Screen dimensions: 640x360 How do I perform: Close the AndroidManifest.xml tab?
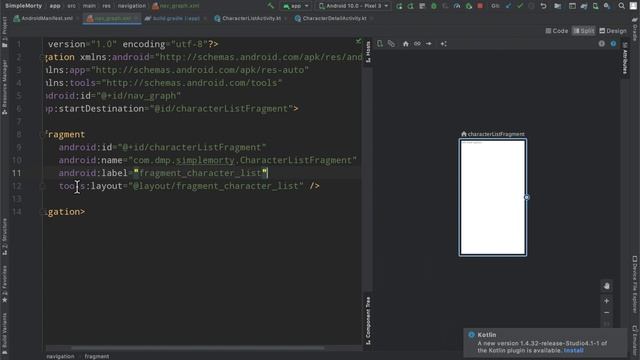77,18
